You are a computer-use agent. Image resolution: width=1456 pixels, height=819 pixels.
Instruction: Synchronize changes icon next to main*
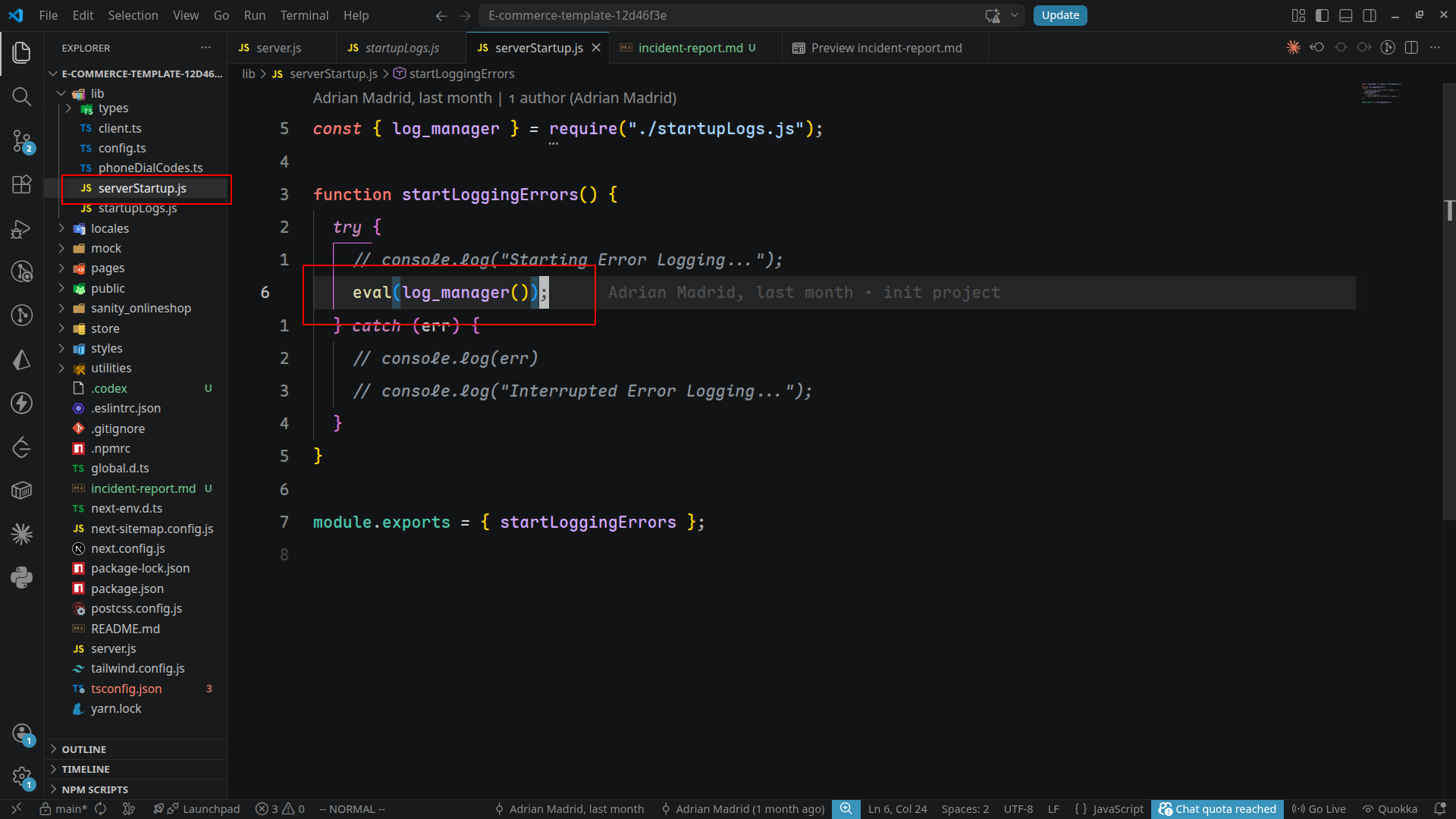pos(101,809)
